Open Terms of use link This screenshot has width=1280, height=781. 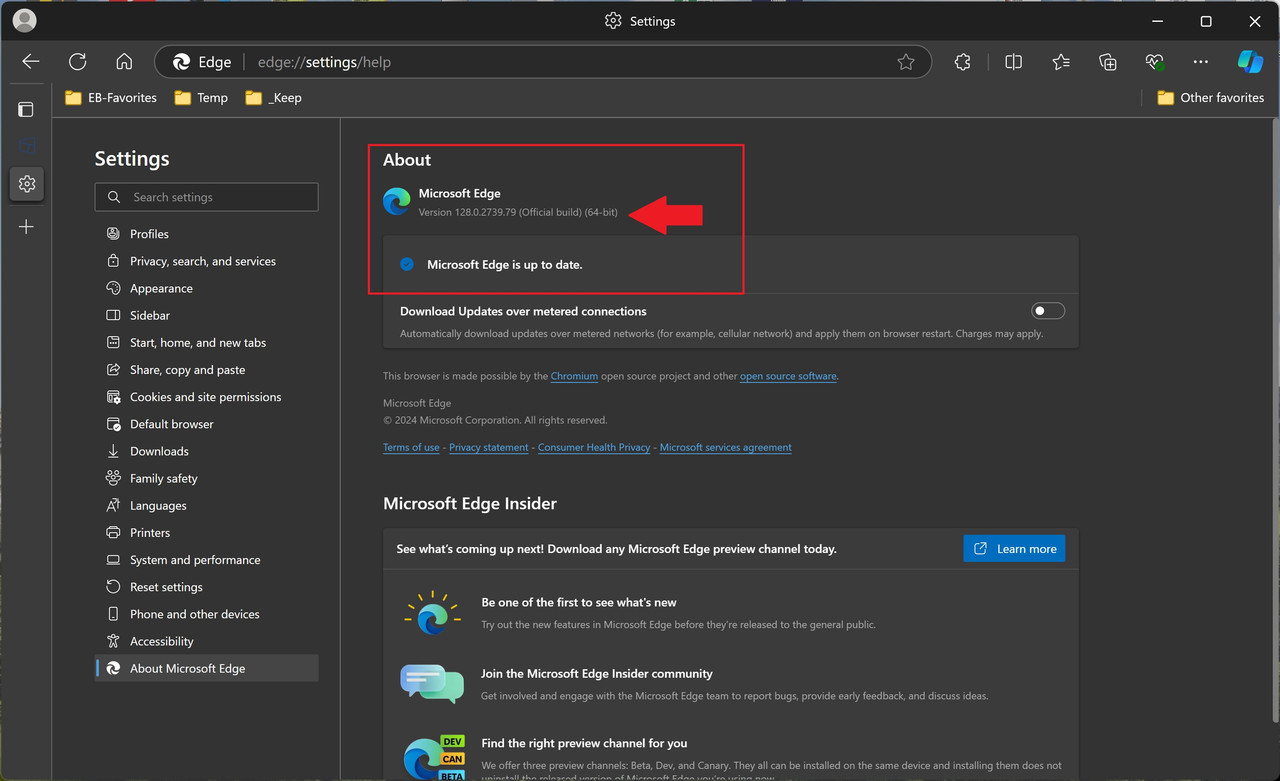(x=411, y=447)
